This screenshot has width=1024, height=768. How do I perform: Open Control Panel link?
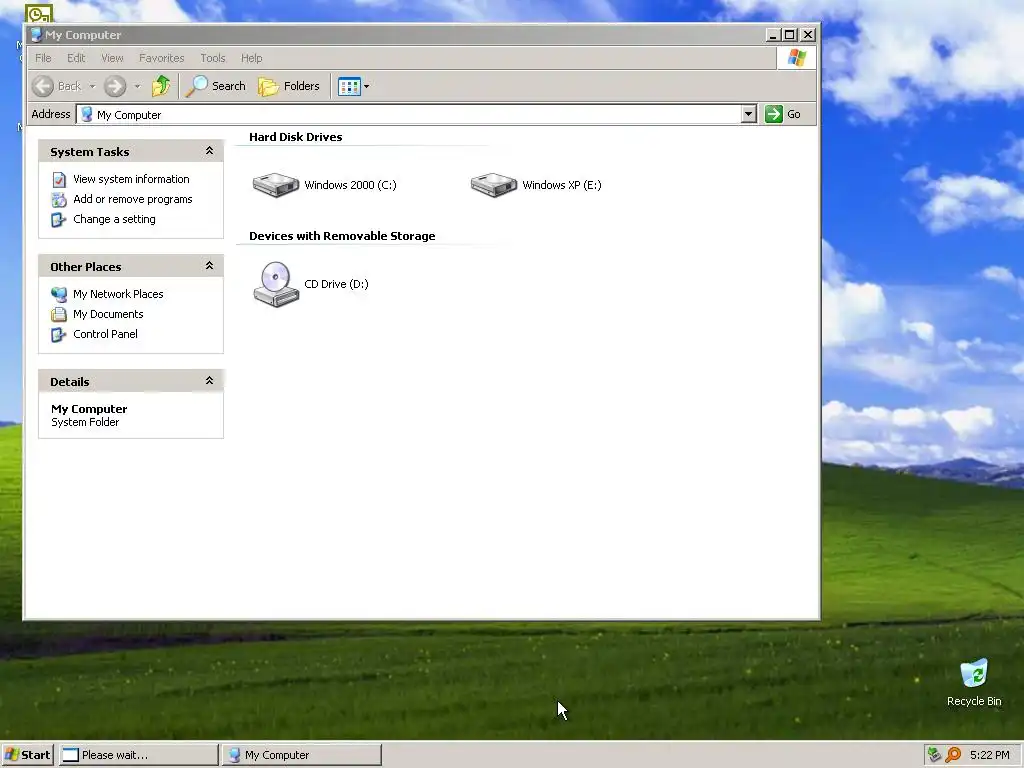click(105, 334)
